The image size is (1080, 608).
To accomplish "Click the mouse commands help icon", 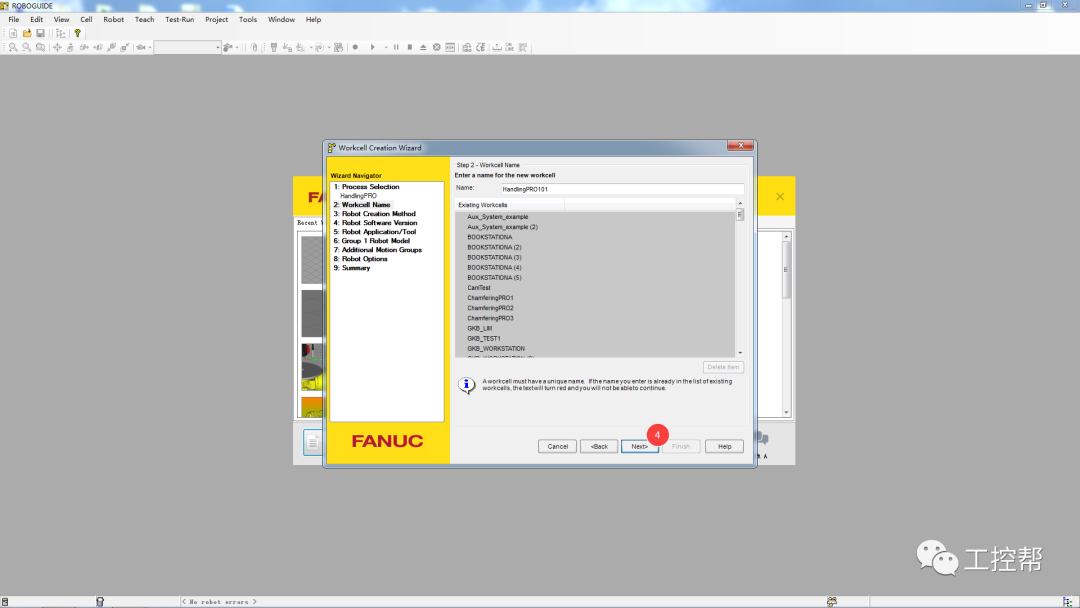I will coord(254,48).
